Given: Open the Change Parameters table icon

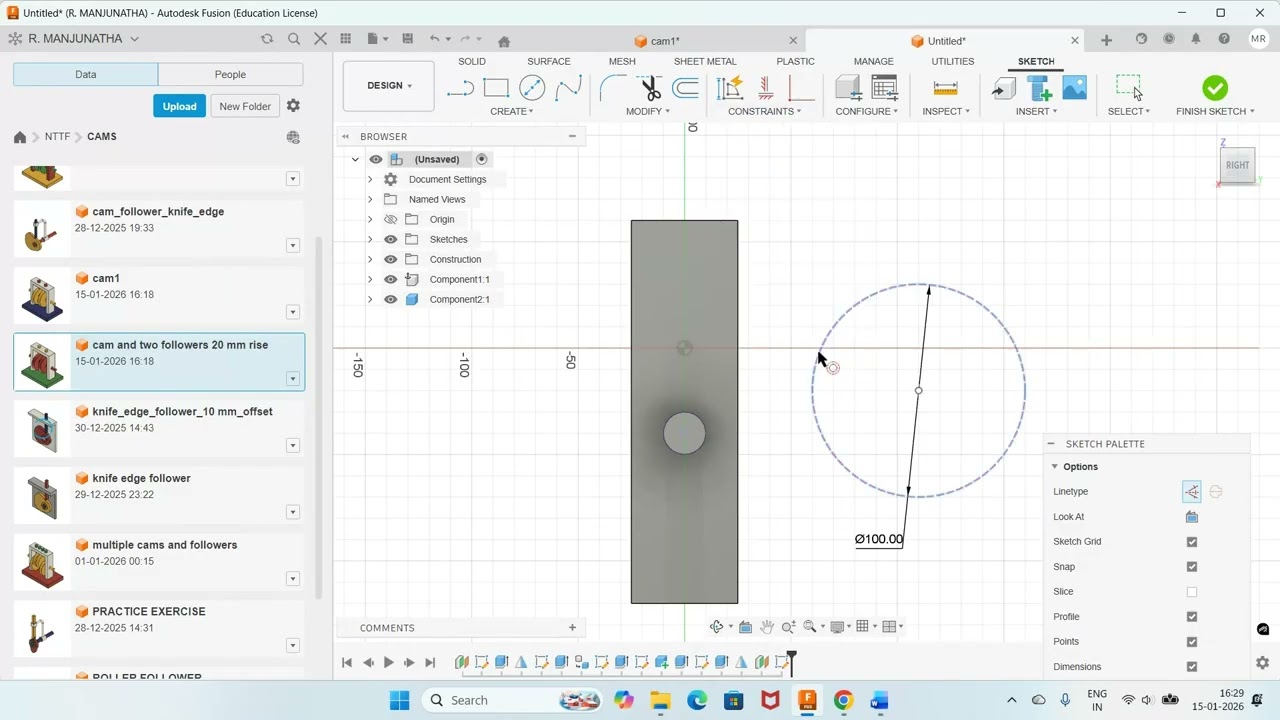Looking at the screenshot, I should 885,89.
